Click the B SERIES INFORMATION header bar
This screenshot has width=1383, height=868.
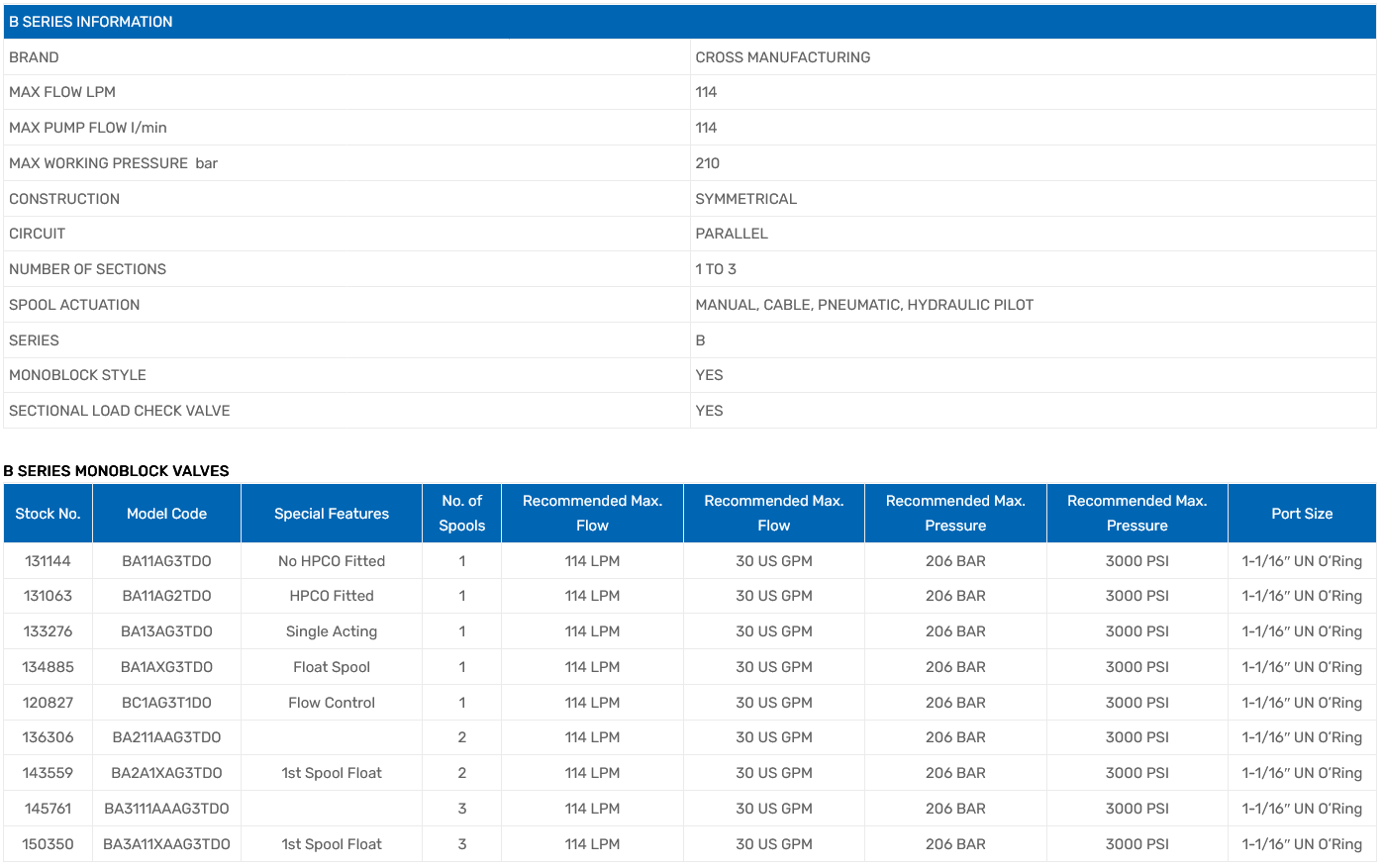click(x=91, y=22)
